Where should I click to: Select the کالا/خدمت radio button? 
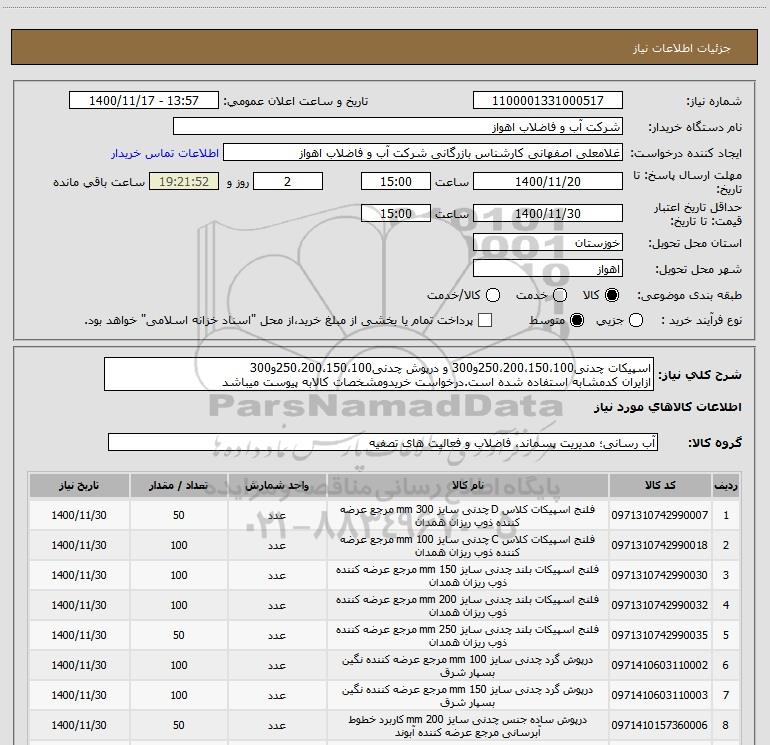[493, 295]
